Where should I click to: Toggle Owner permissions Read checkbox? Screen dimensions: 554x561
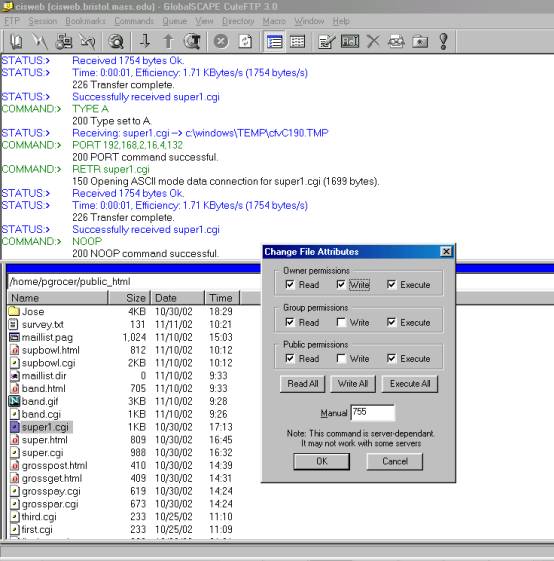[x=290, y=284]
